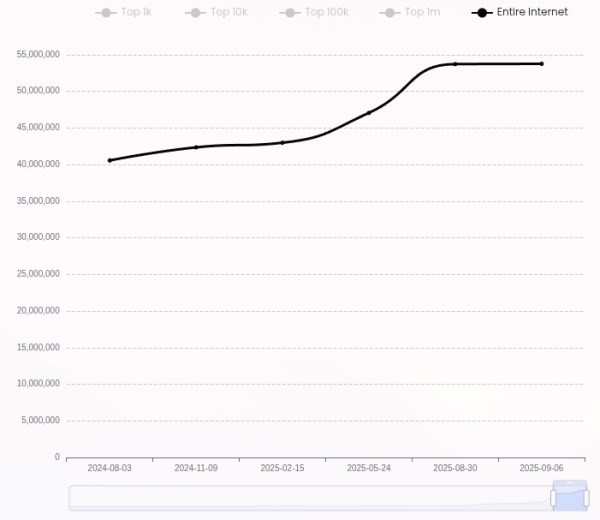Toggle the Top 1k legend series
Screen dimensions: 600x520
coord(123,12)
